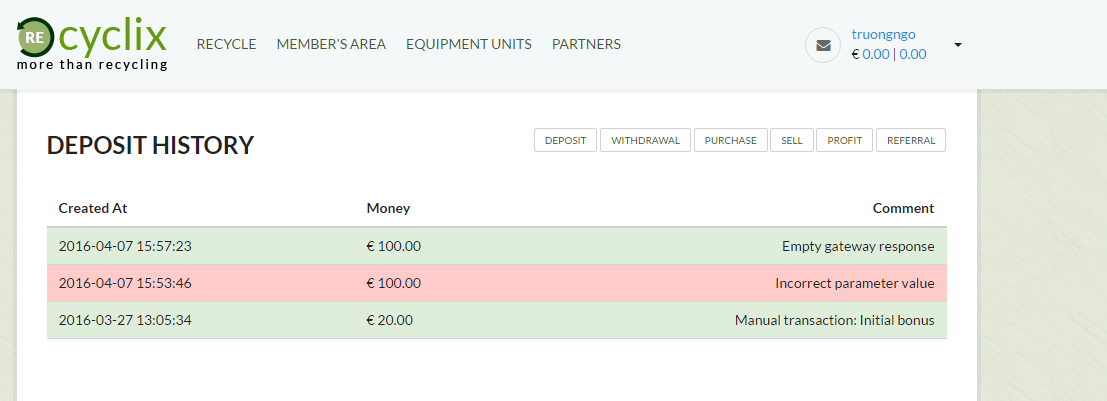Click the Created At column header

pos(93,209)
